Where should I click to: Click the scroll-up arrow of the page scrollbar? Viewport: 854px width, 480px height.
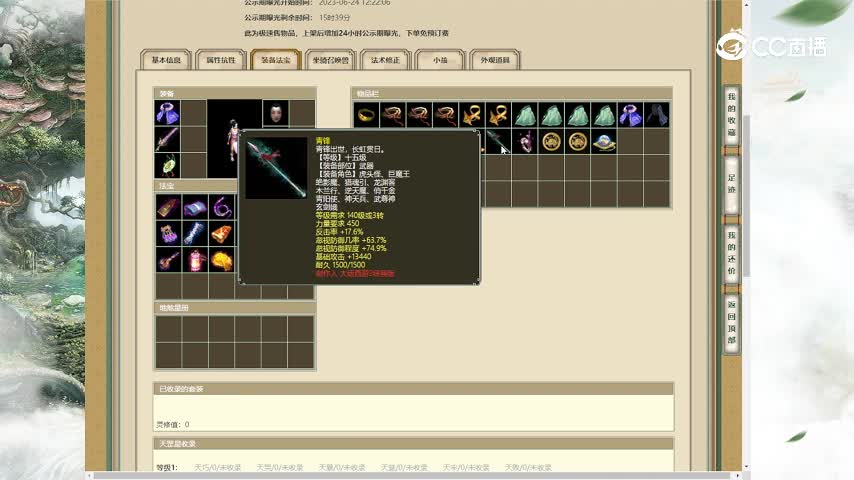[746, 4]
